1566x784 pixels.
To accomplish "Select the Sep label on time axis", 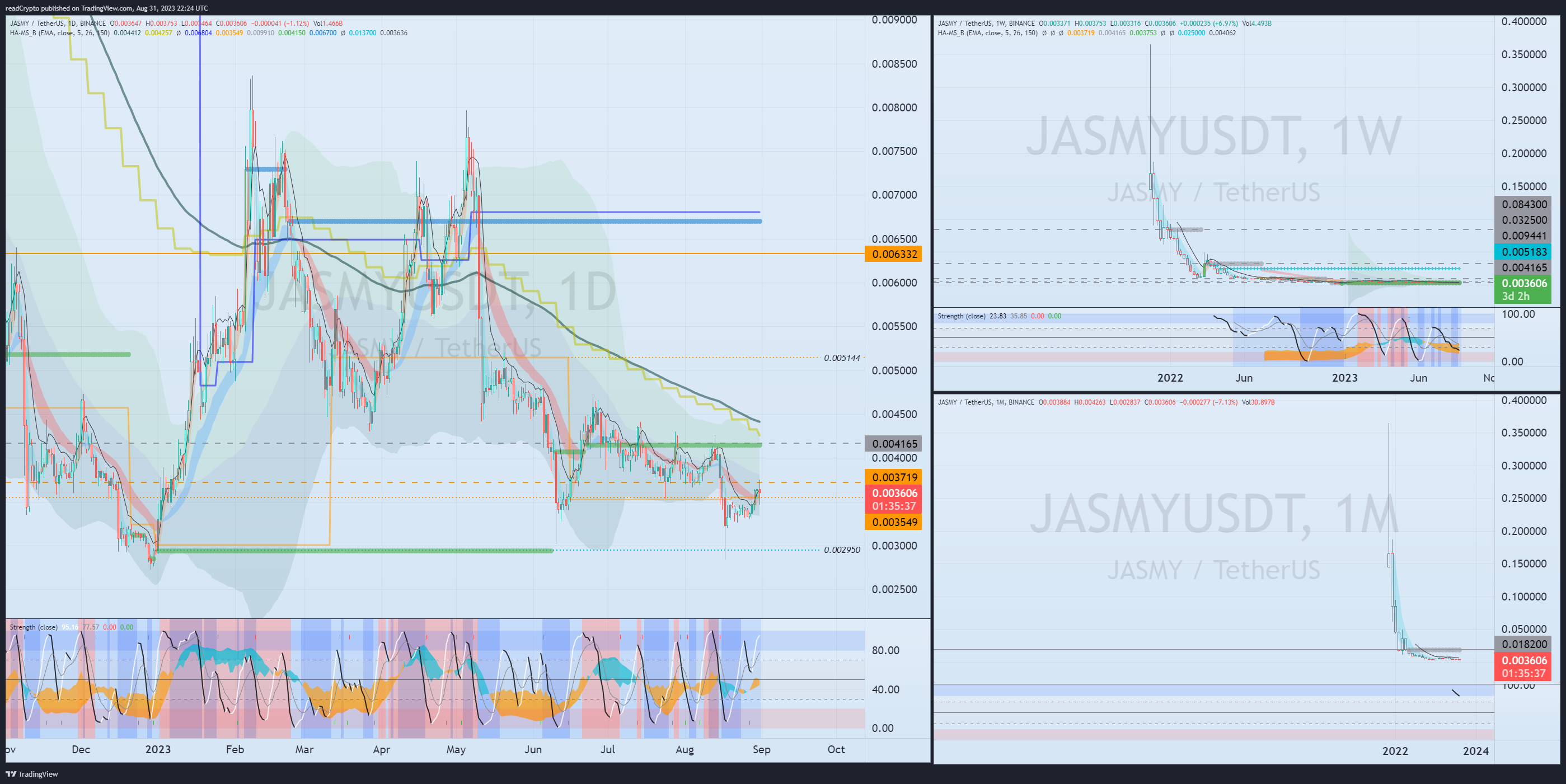I will [761, 749].
